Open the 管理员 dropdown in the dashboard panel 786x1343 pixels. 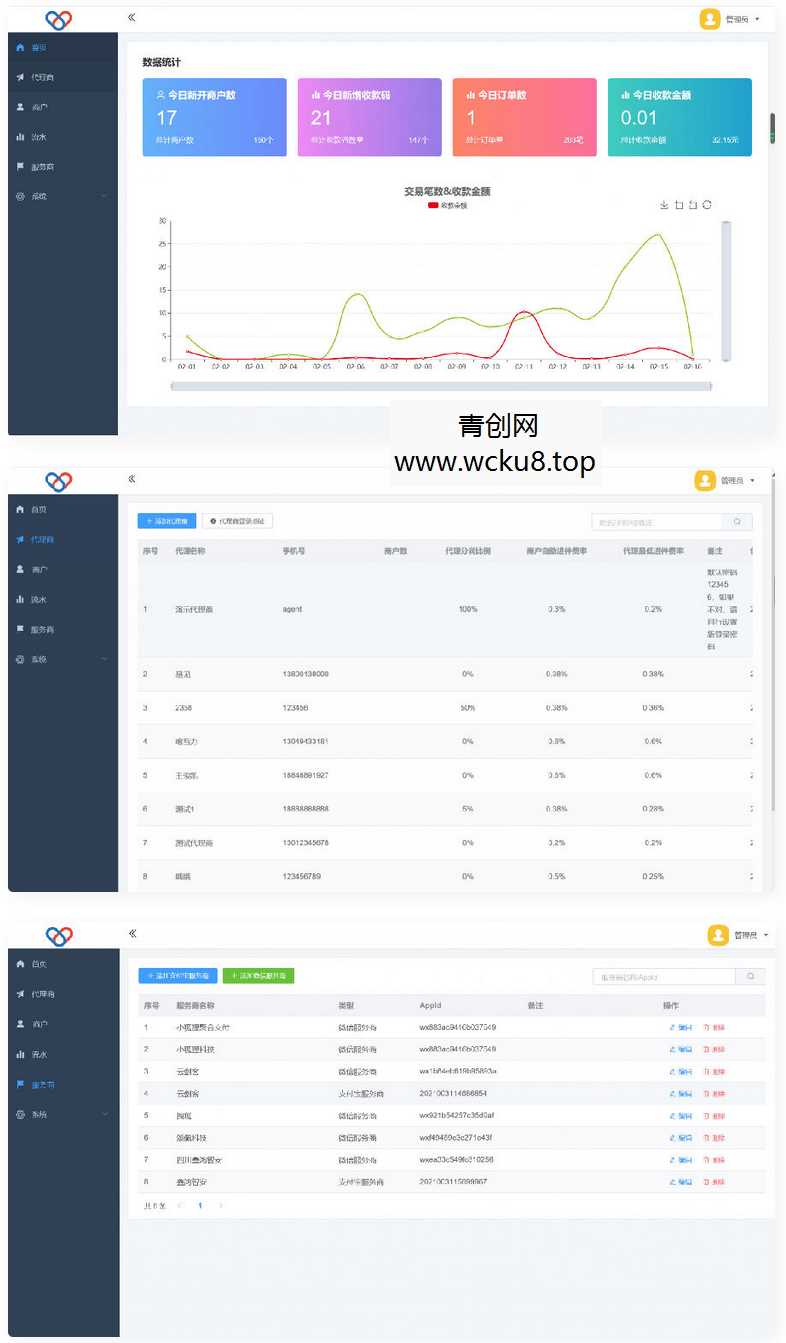pyautogui.click(x=742, y=19)
